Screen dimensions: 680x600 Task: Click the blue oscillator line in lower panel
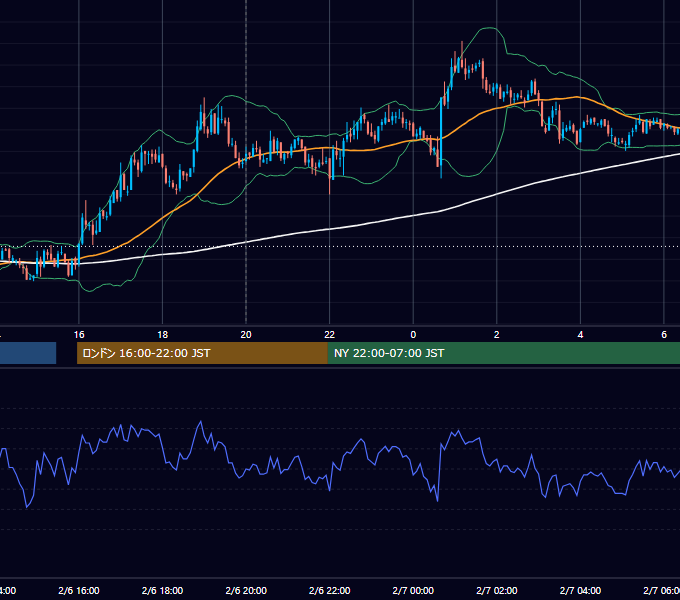pos(330,489)
